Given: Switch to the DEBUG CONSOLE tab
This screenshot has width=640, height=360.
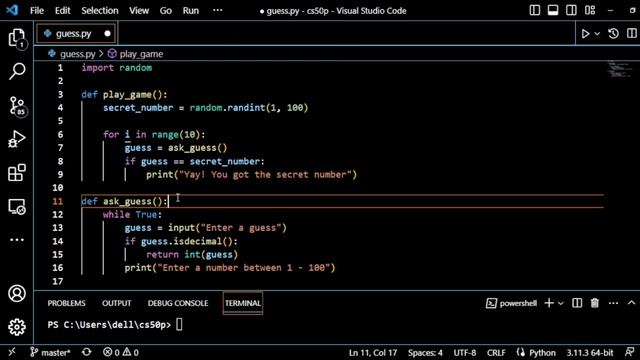Looking at the screenshot, I should click(x=178, y=303).
